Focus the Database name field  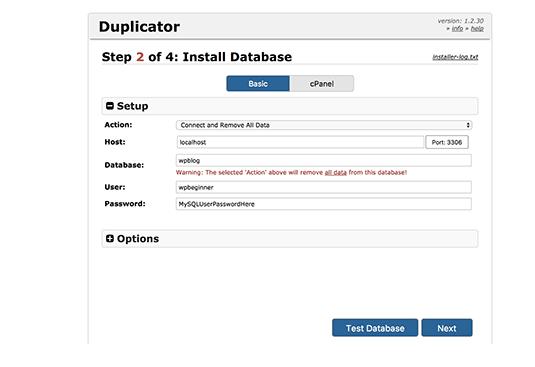tap(324, 160)
